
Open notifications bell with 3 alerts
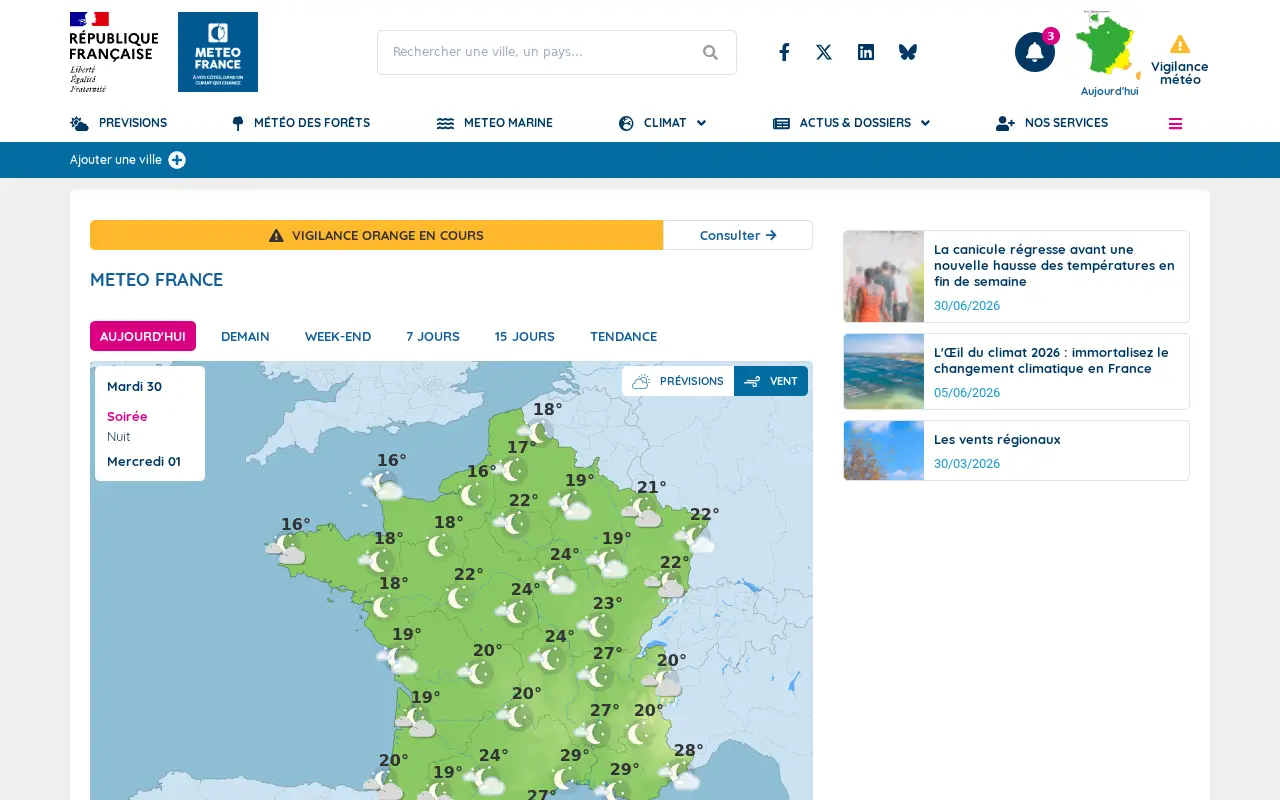[x=1035, y=52]
